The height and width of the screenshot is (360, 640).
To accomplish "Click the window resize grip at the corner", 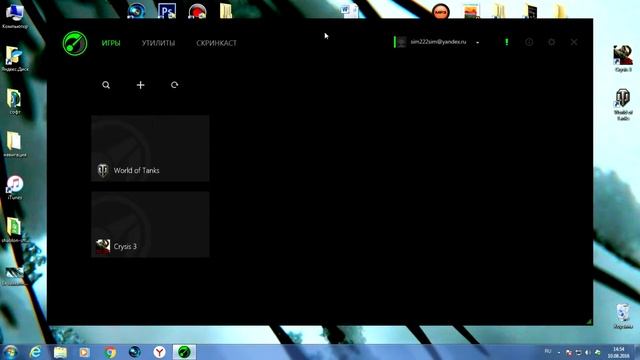I will (589, 322).
